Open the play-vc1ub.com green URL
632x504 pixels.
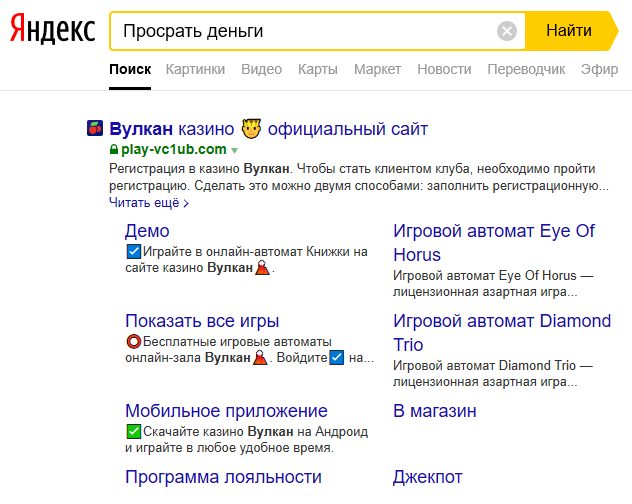click(x=174, y=150)
